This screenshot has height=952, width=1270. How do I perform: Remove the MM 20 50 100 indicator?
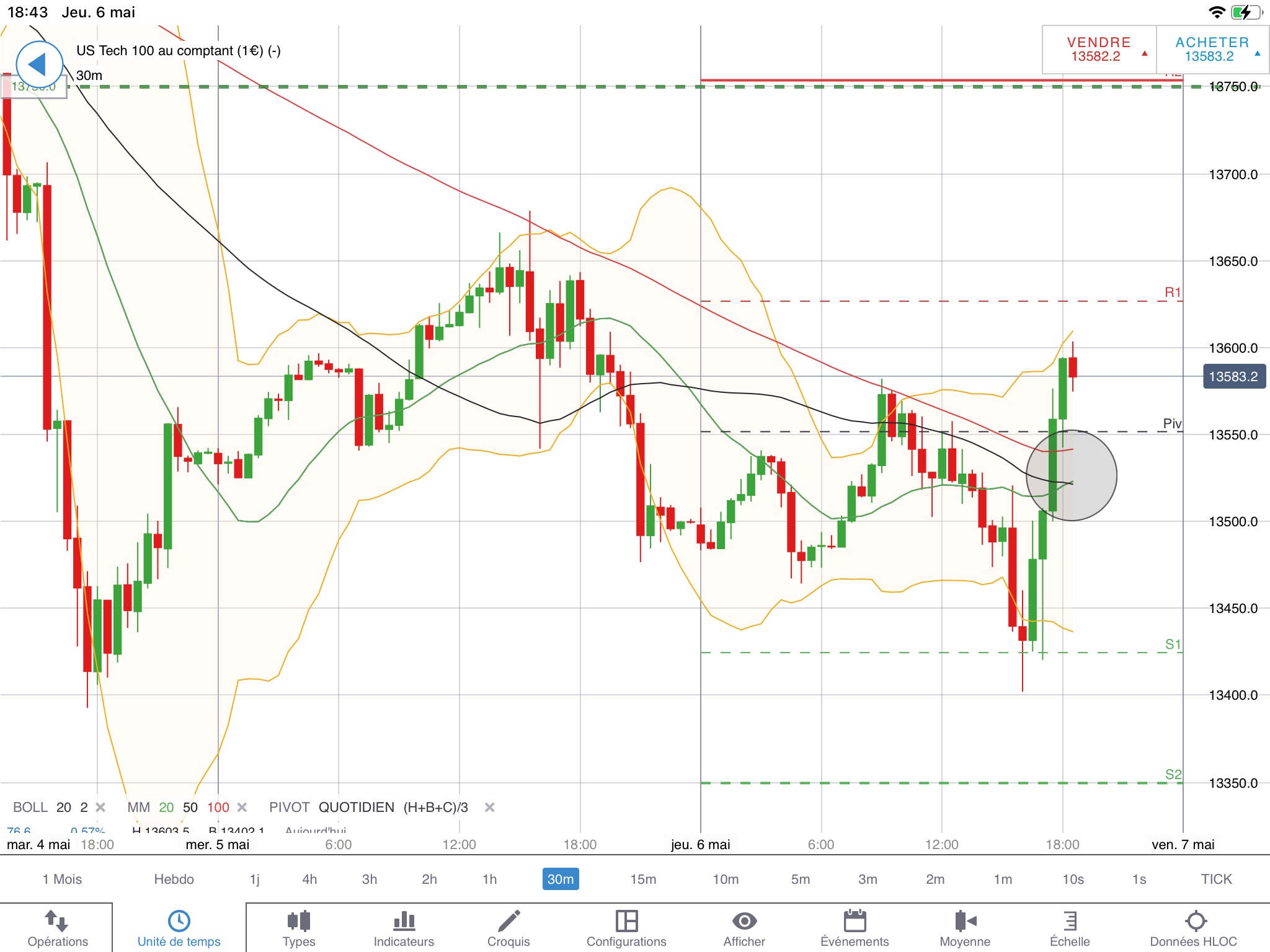click(x=242, y=807)
